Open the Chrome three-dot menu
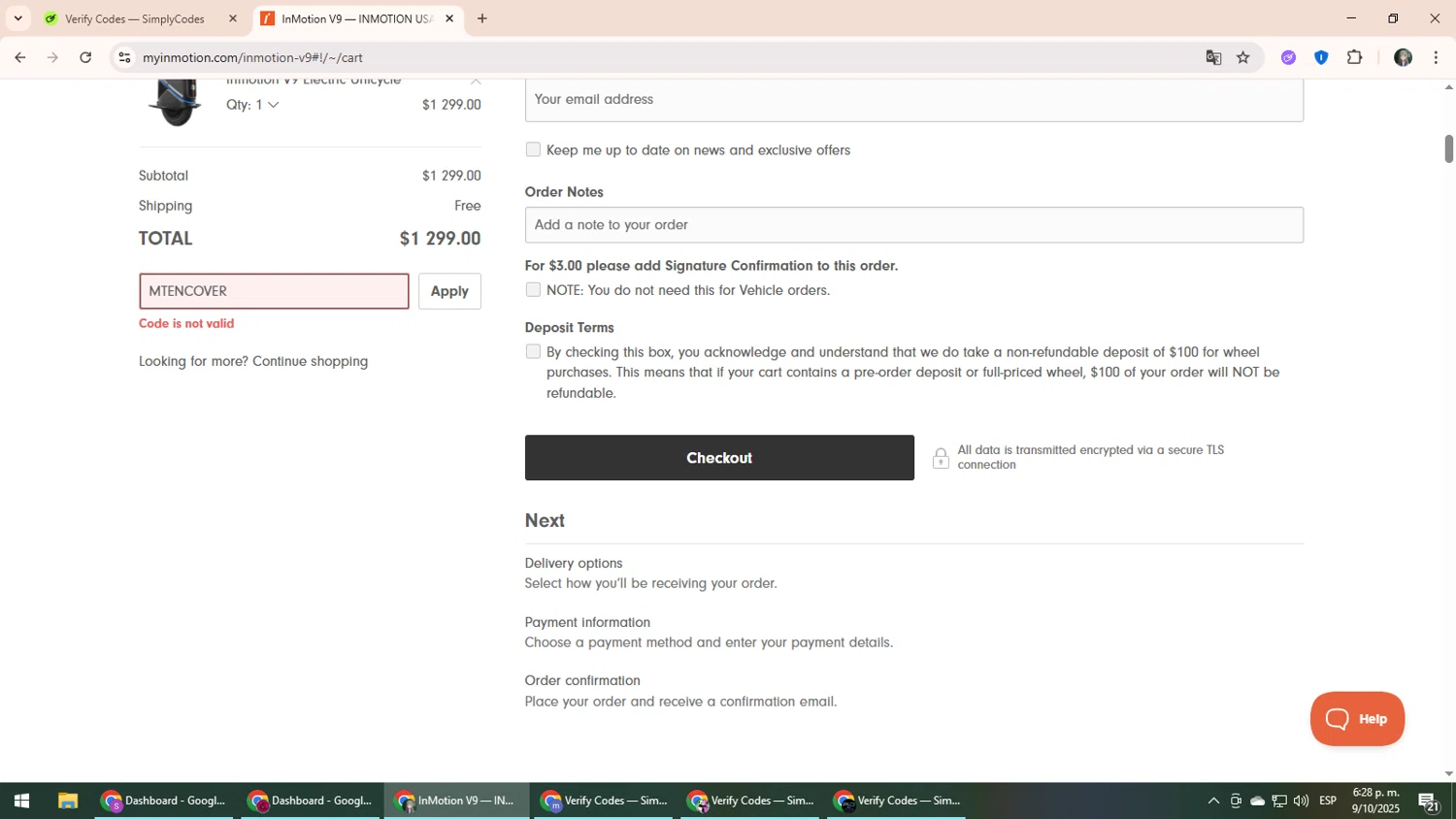The height and width of the screenshot is (819, 1456). (1436, 58)
